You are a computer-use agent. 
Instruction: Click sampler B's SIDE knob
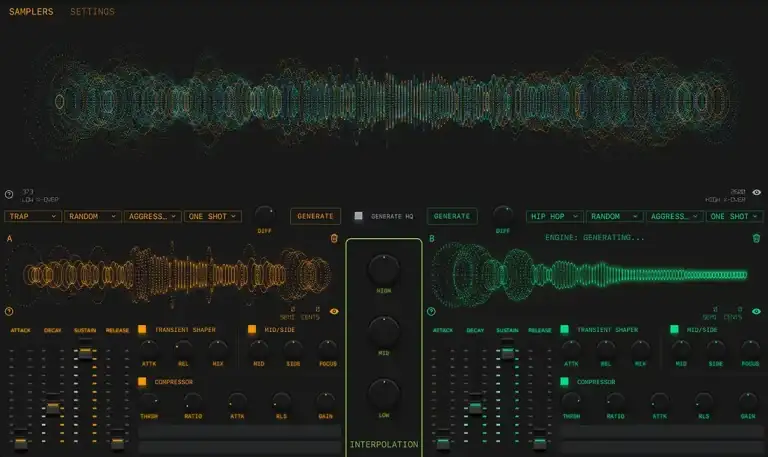[715, 349]
